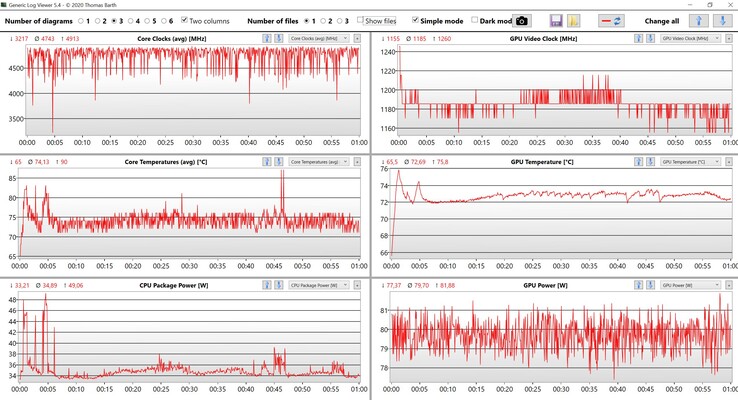Viewport: 738px width, 400px height.
Task: Click up arrow in CPU Package Power panel
Action: [267, 285]
